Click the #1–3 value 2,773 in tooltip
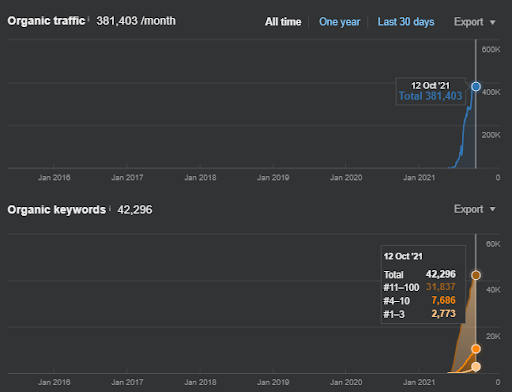Screen dimensions: 512x392 (443, 314)
